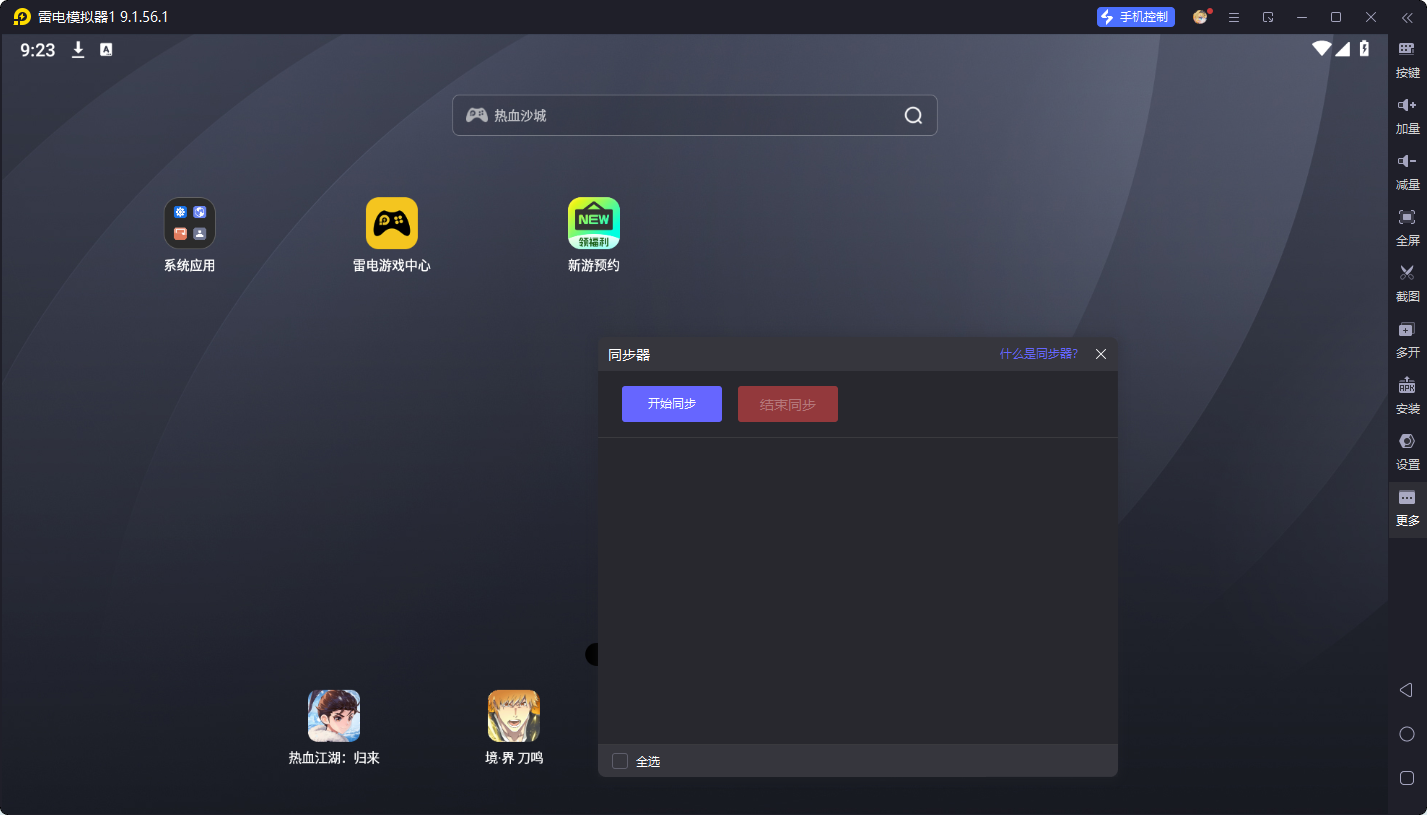The image size is (1427, 815).
Task: Take a screenshot with 截图
Action: coord(1407,283)
